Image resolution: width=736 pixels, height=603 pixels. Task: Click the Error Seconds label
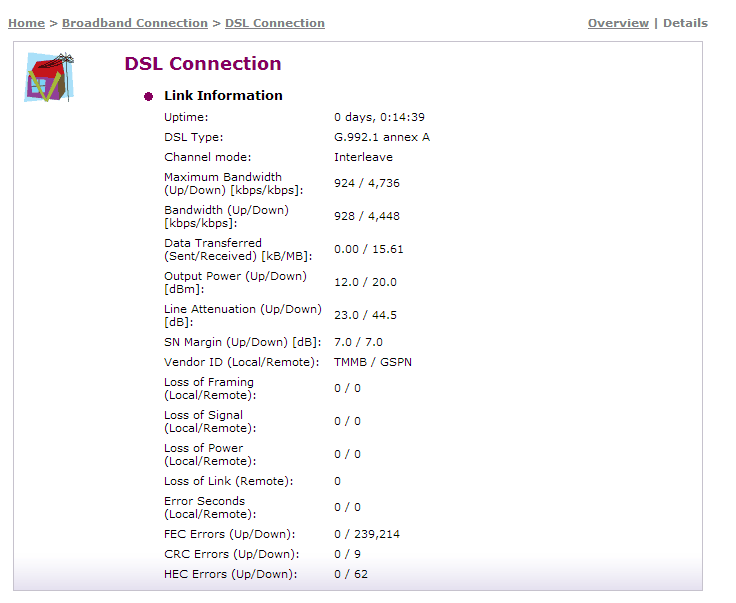(x=210, y=507)
